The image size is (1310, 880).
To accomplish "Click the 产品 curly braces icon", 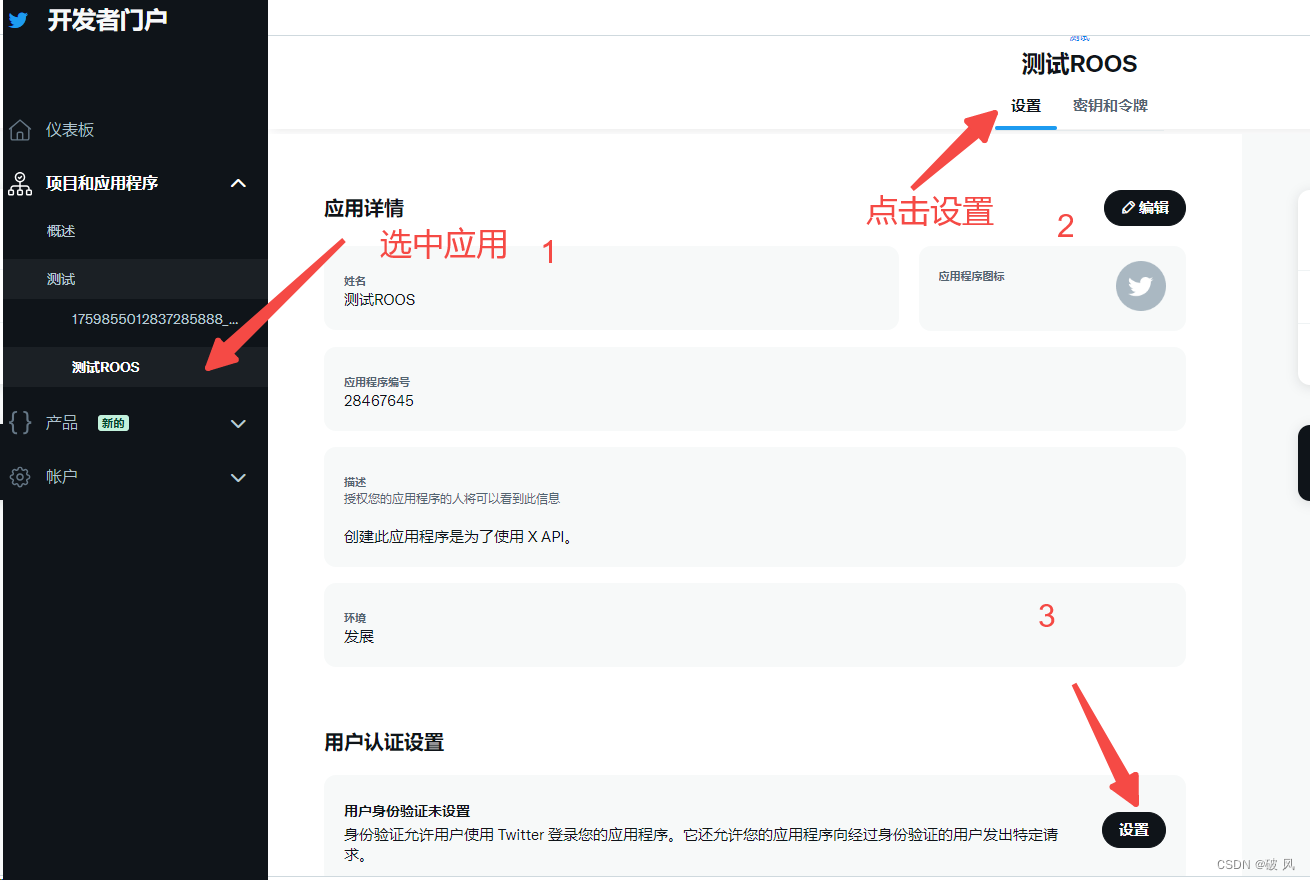I will 19,423.
